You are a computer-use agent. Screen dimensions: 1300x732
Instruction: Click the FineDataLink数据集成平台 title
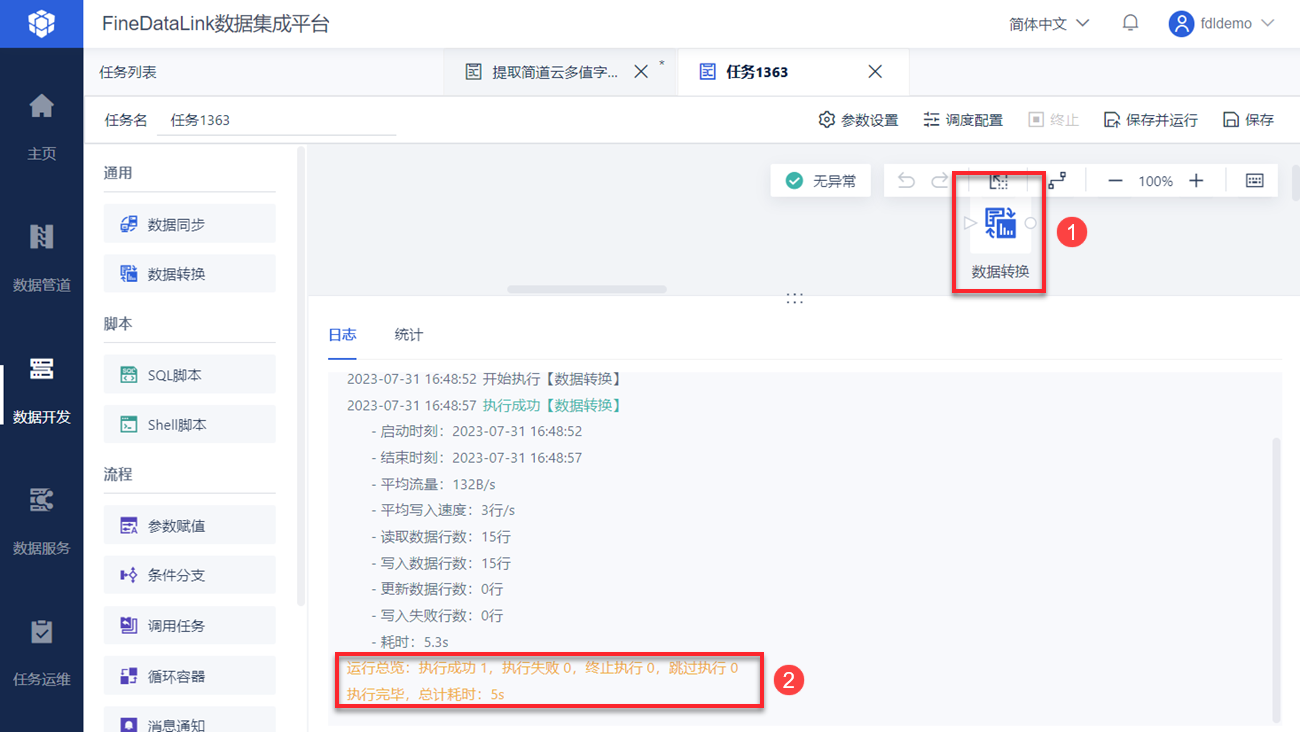[x=216, y=24]
